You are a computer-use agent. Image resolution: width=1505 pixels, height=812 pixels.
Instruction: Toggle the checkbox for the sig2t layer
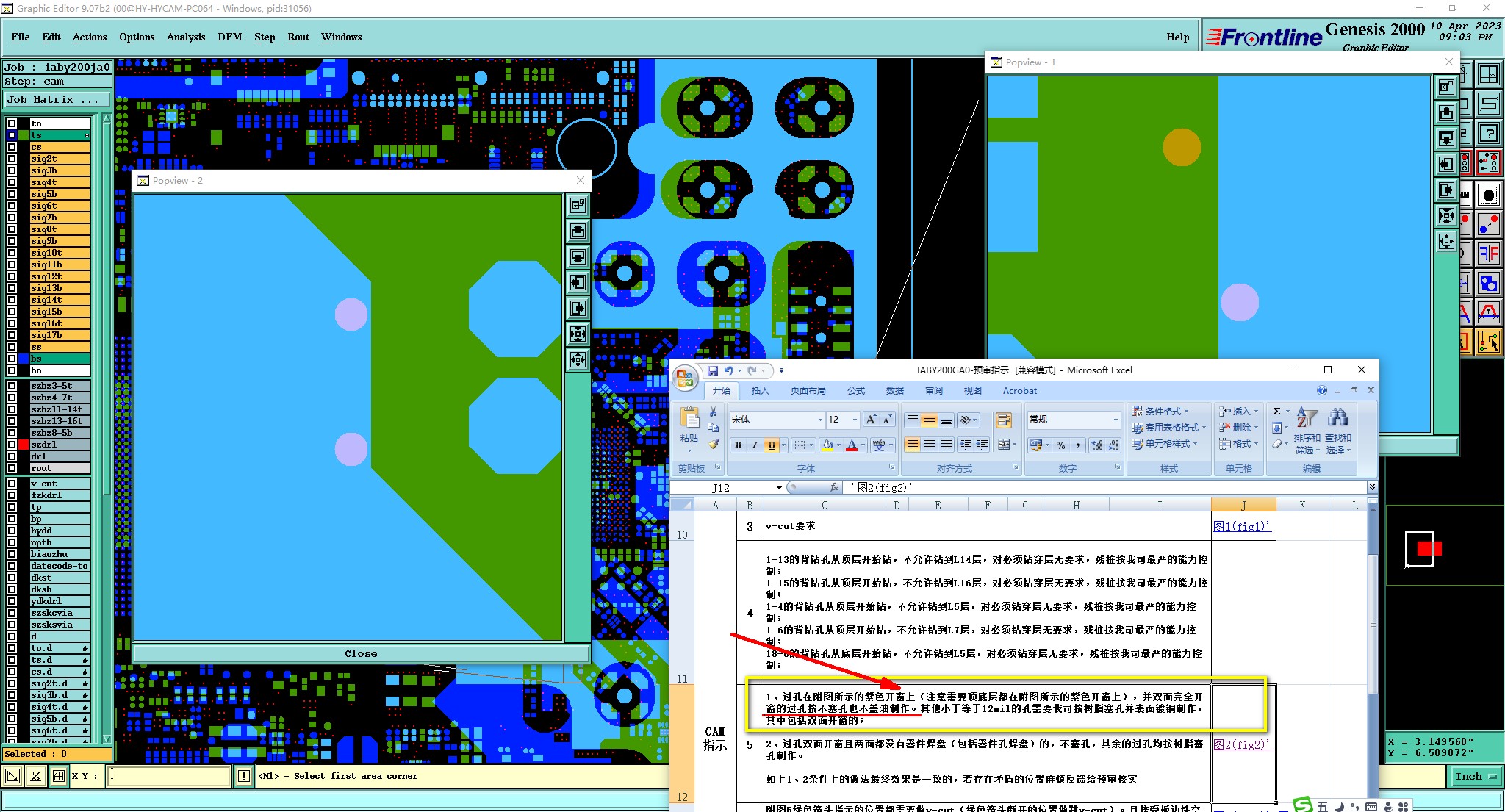point(12,159)
